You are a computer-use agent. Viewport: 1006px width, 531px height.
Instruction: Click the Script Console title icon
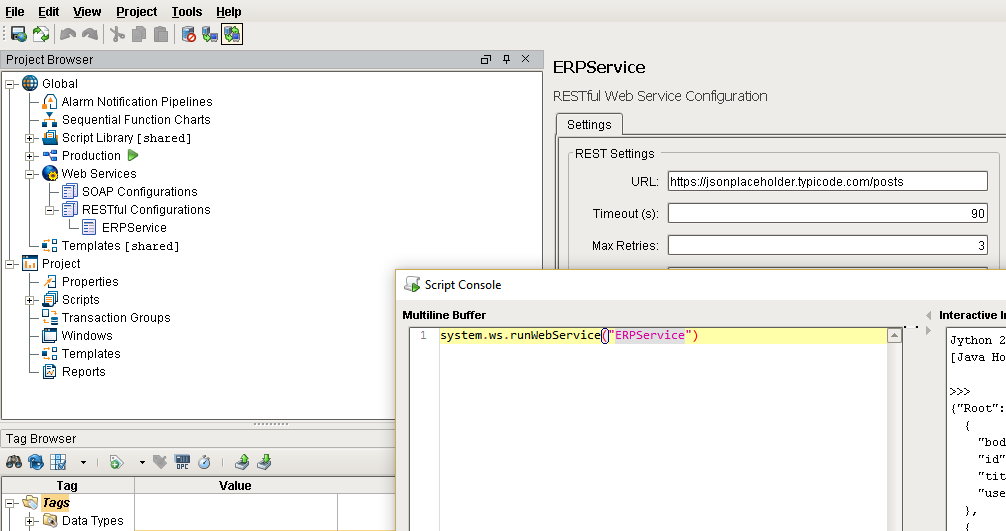click(412, 284)
